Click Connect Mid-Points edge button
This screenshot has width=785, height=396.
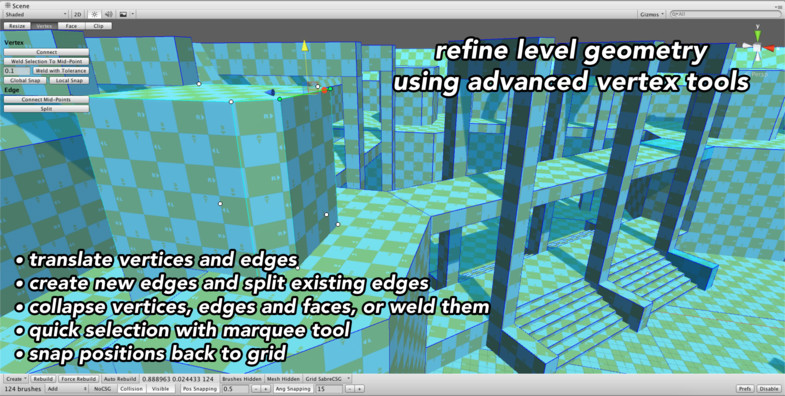click(47, 100)
